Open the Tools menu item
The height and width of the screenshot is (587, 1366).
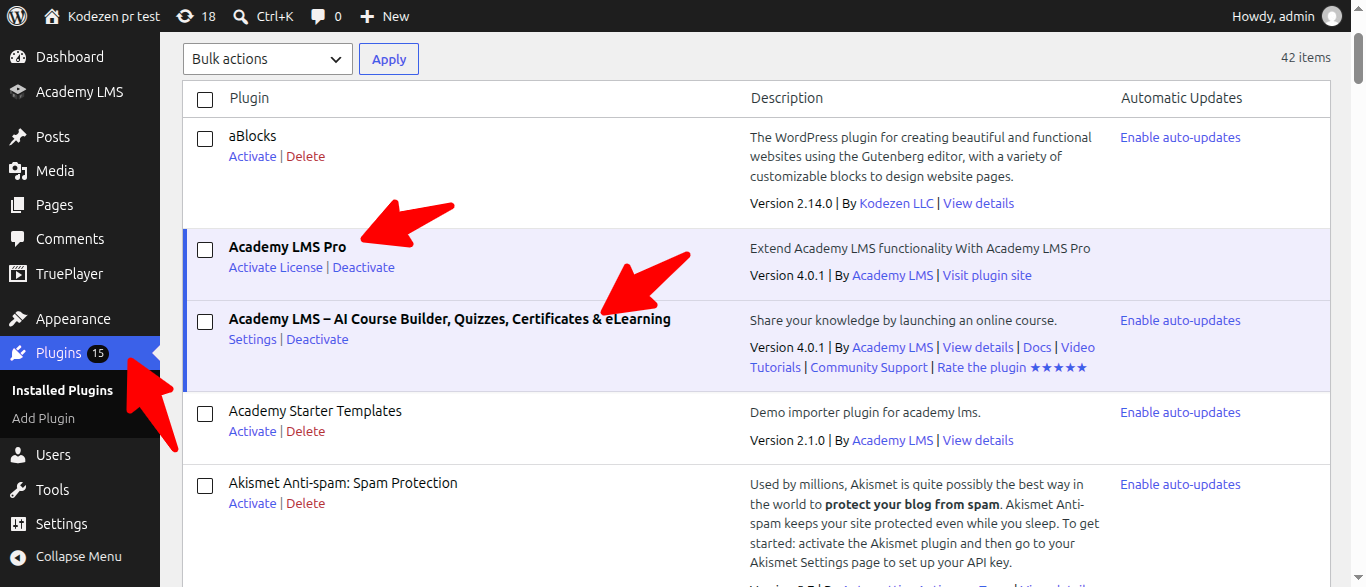coord(80,490)
